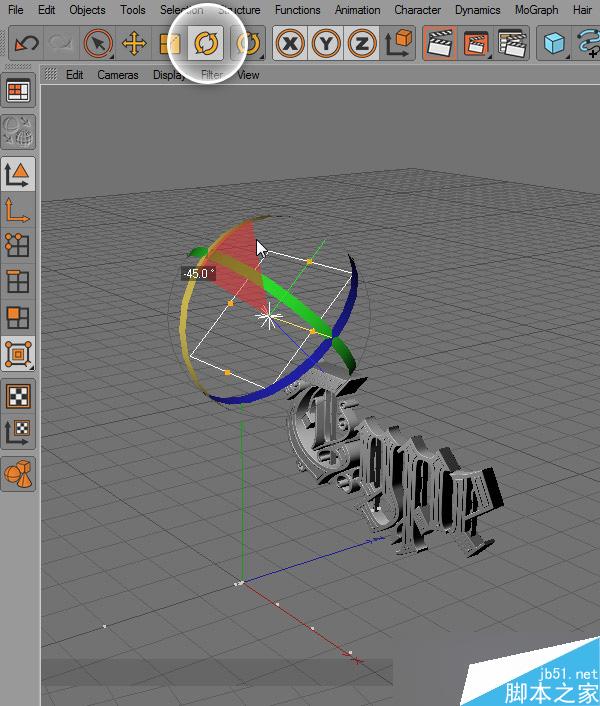Select the Polygons mode icon
600x706 pixels.
click(18, 318)
